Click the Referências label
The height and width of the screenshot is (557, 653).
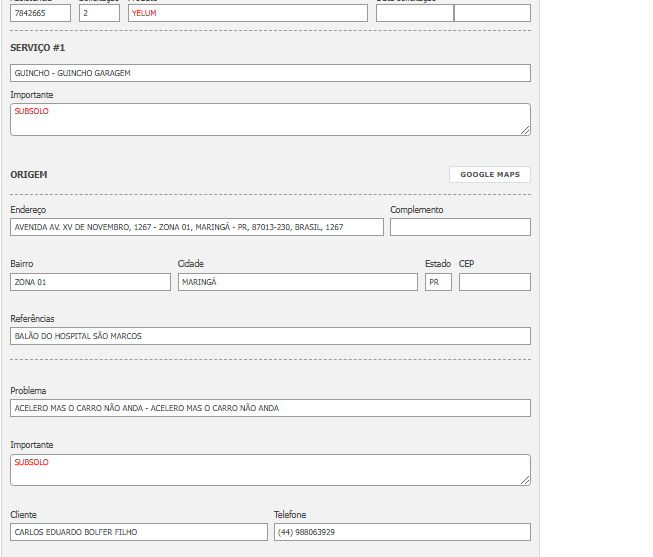click(32, 319)
